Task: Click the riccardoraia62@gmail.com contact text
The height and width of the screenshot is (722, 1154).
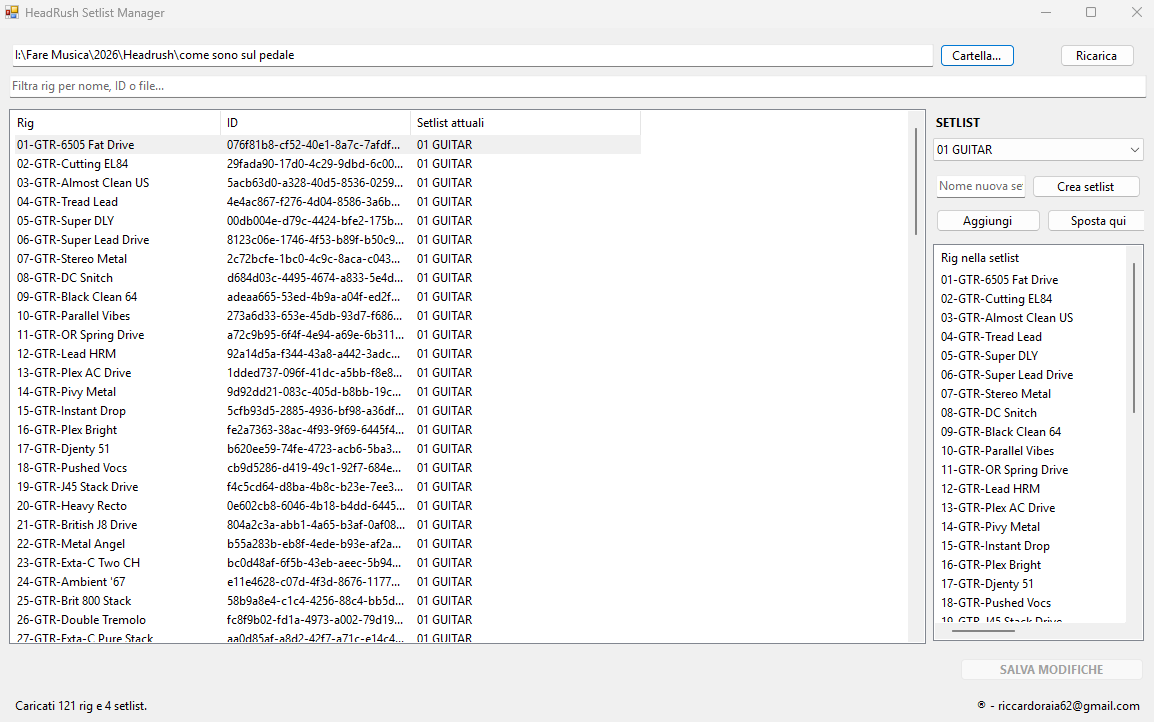Action: click(x=1069, y=707)
